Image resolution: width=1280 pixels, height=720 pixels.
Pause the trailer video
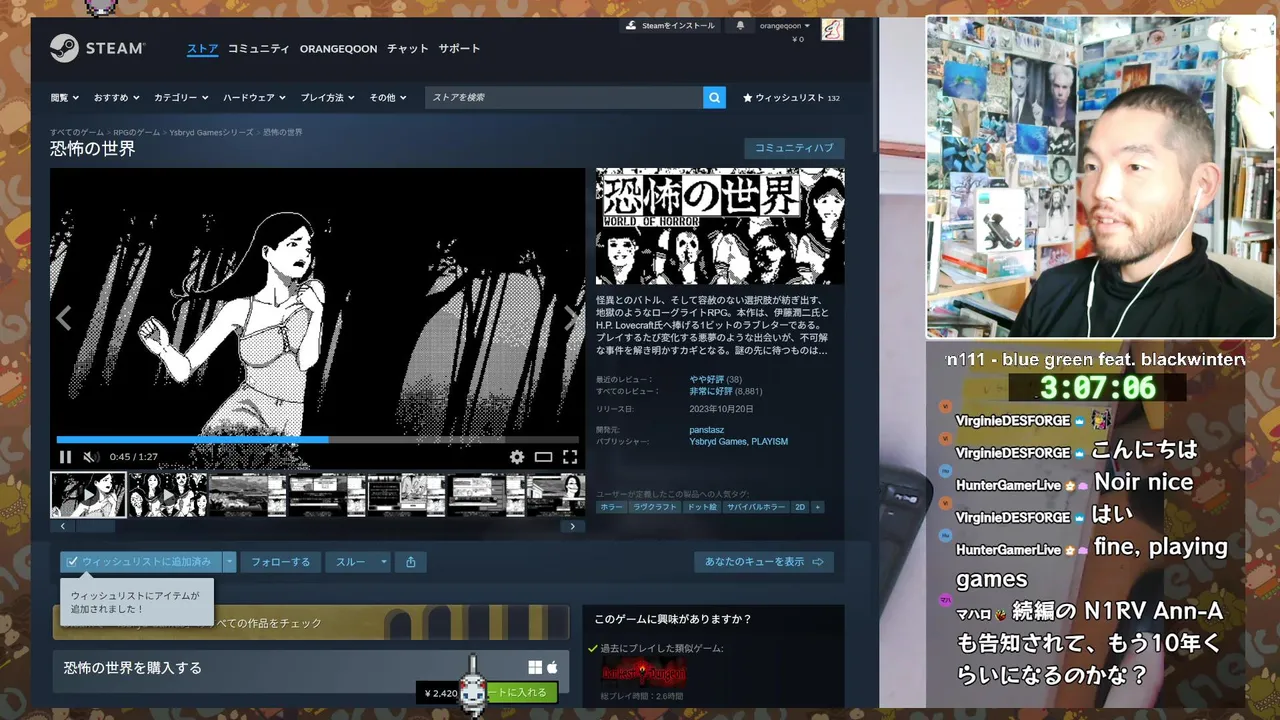coord(65,457)
